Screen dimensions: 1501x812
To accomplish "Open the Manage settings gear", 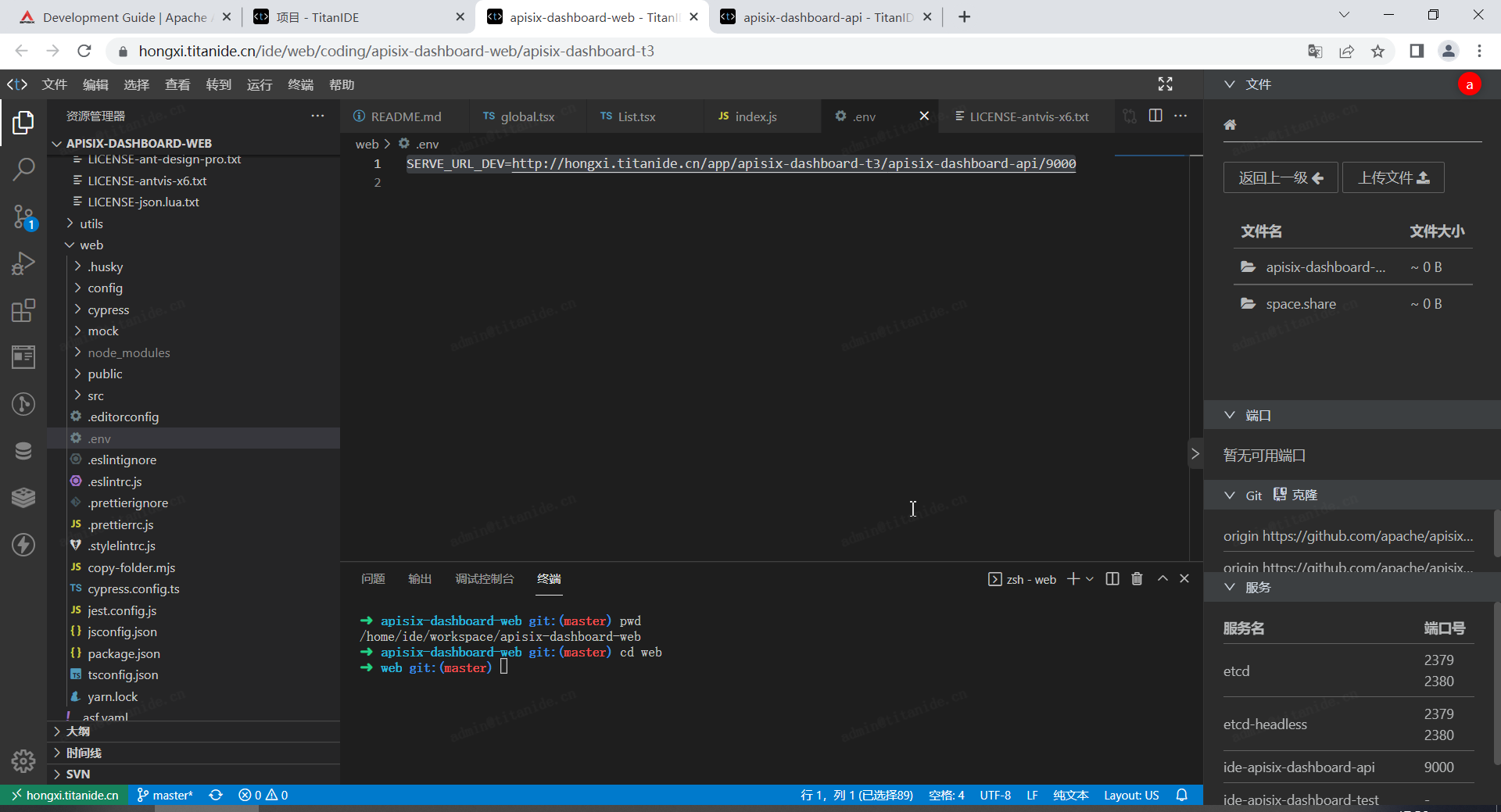I will tap(23, 760).
